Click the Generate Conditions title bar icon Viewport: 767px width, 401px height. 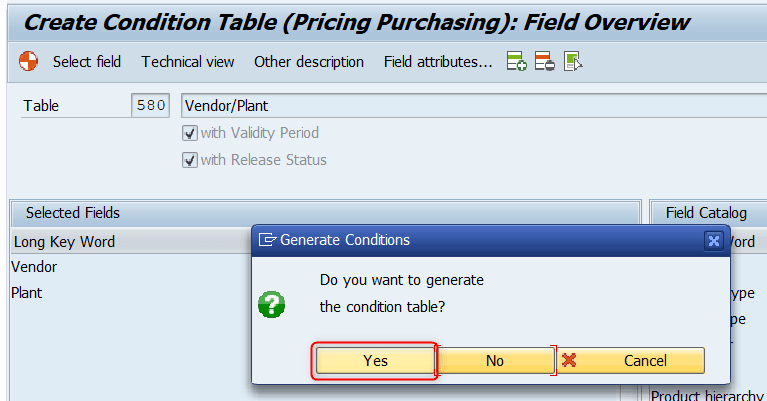[x=267, y=240]
